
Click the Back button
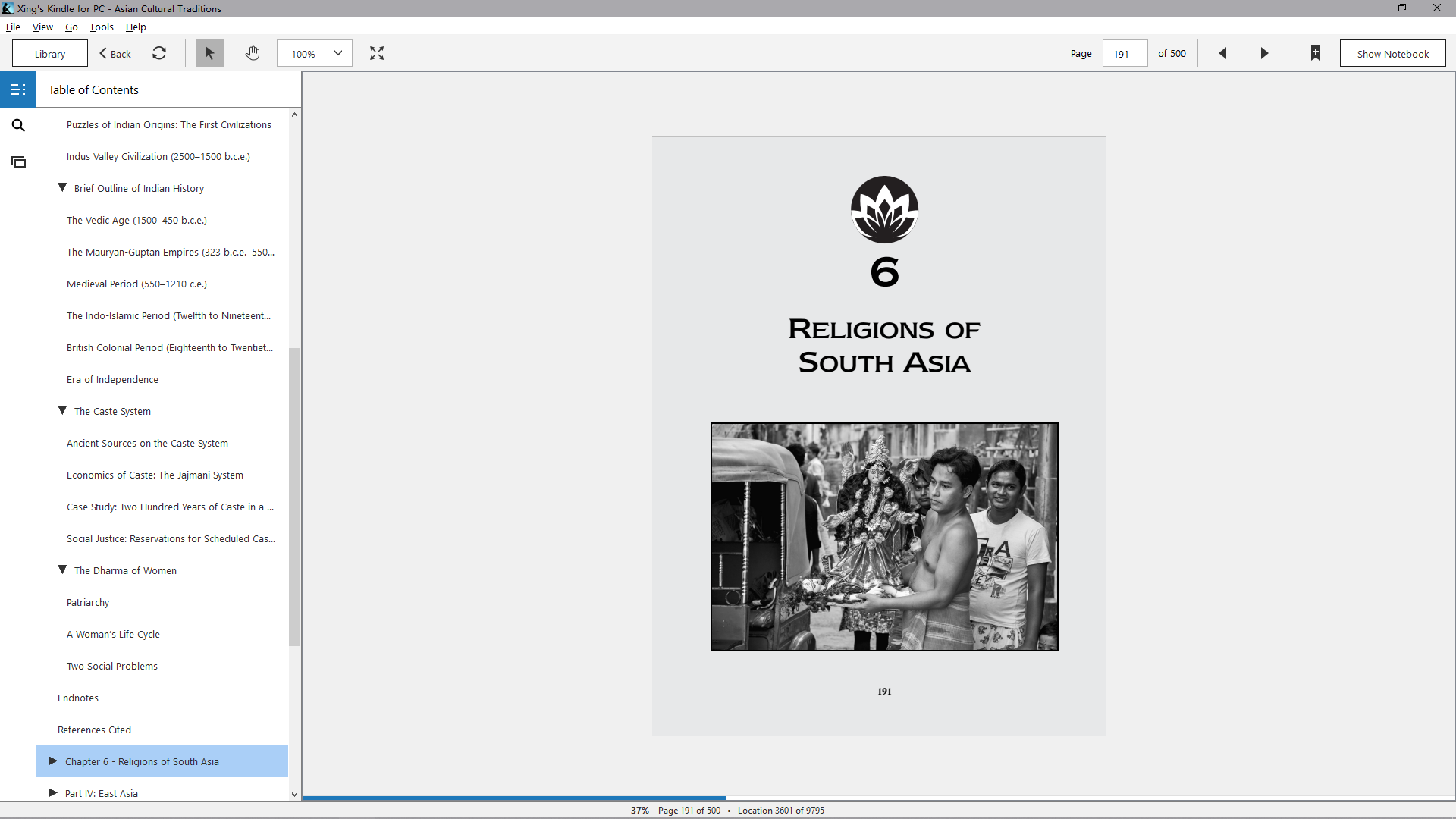(x=115, y=54)
